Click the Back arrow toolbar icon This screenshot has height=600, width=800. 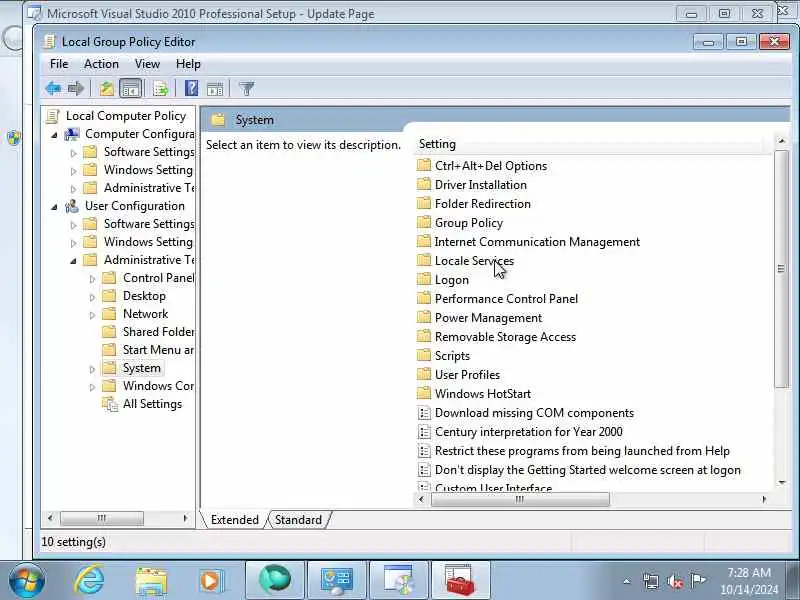click(x=53, y=89)
